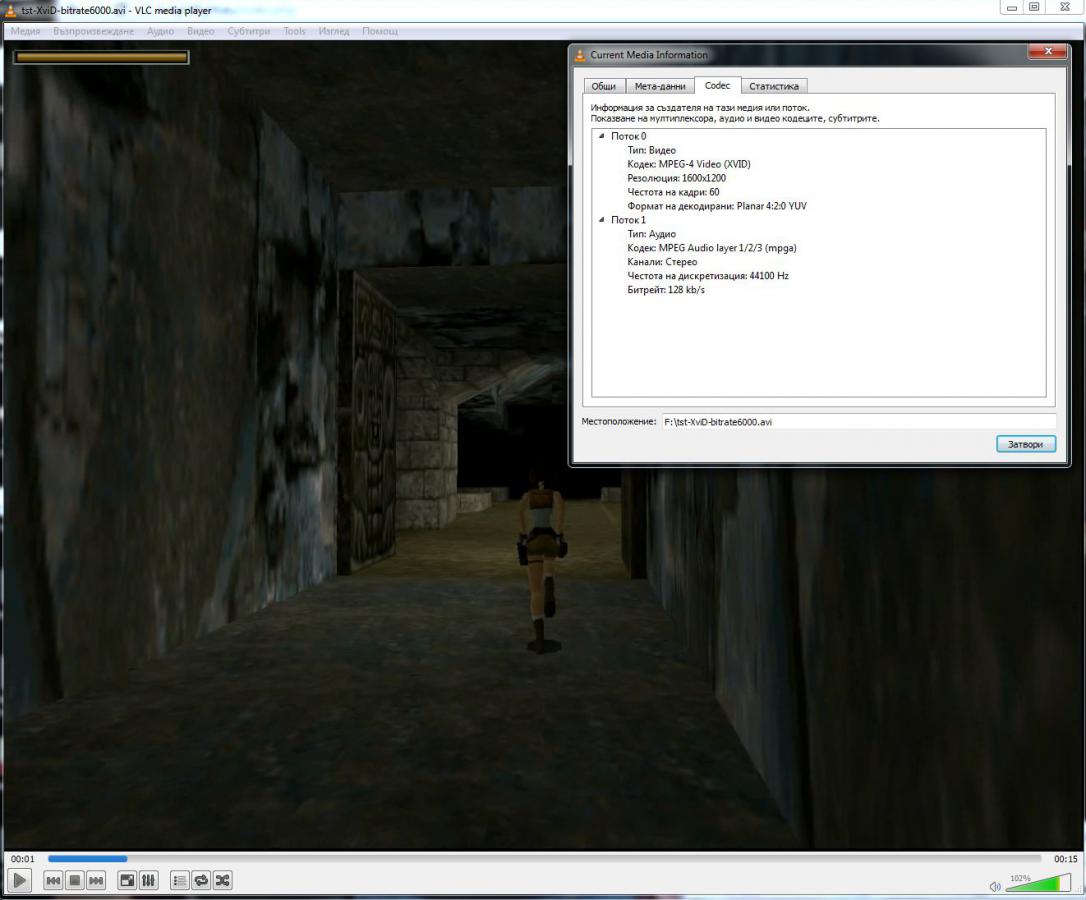Jump to previous media track
This screenshot has width=1086, height=900.
pyautogui.click(x=53, y=881)
